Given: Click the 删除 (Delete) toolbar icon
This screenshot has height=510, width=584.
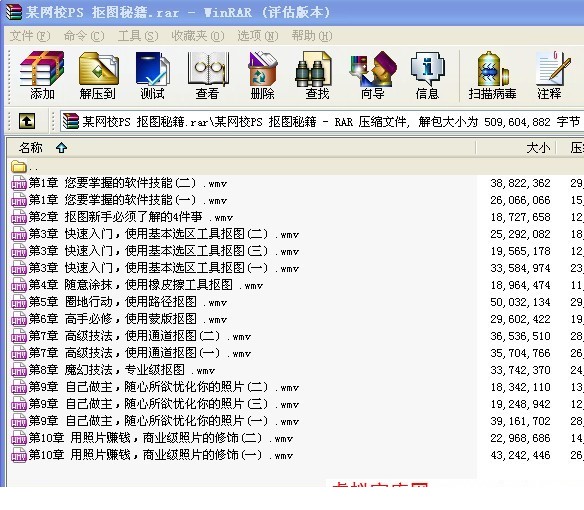Looking at the screenshot, I should [263, 76].
